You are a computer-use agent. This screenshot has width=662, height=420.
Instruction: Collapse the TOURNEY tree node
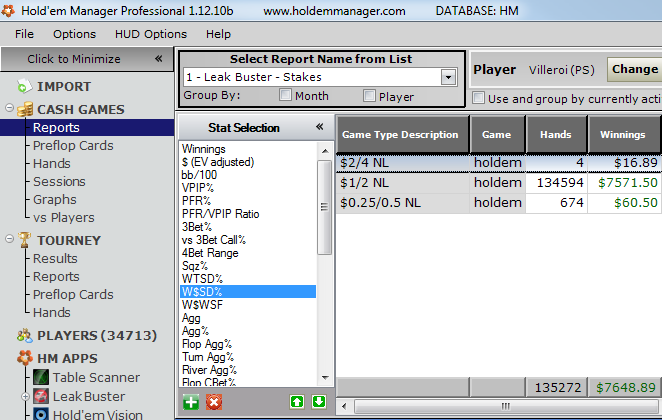point(9,239)
